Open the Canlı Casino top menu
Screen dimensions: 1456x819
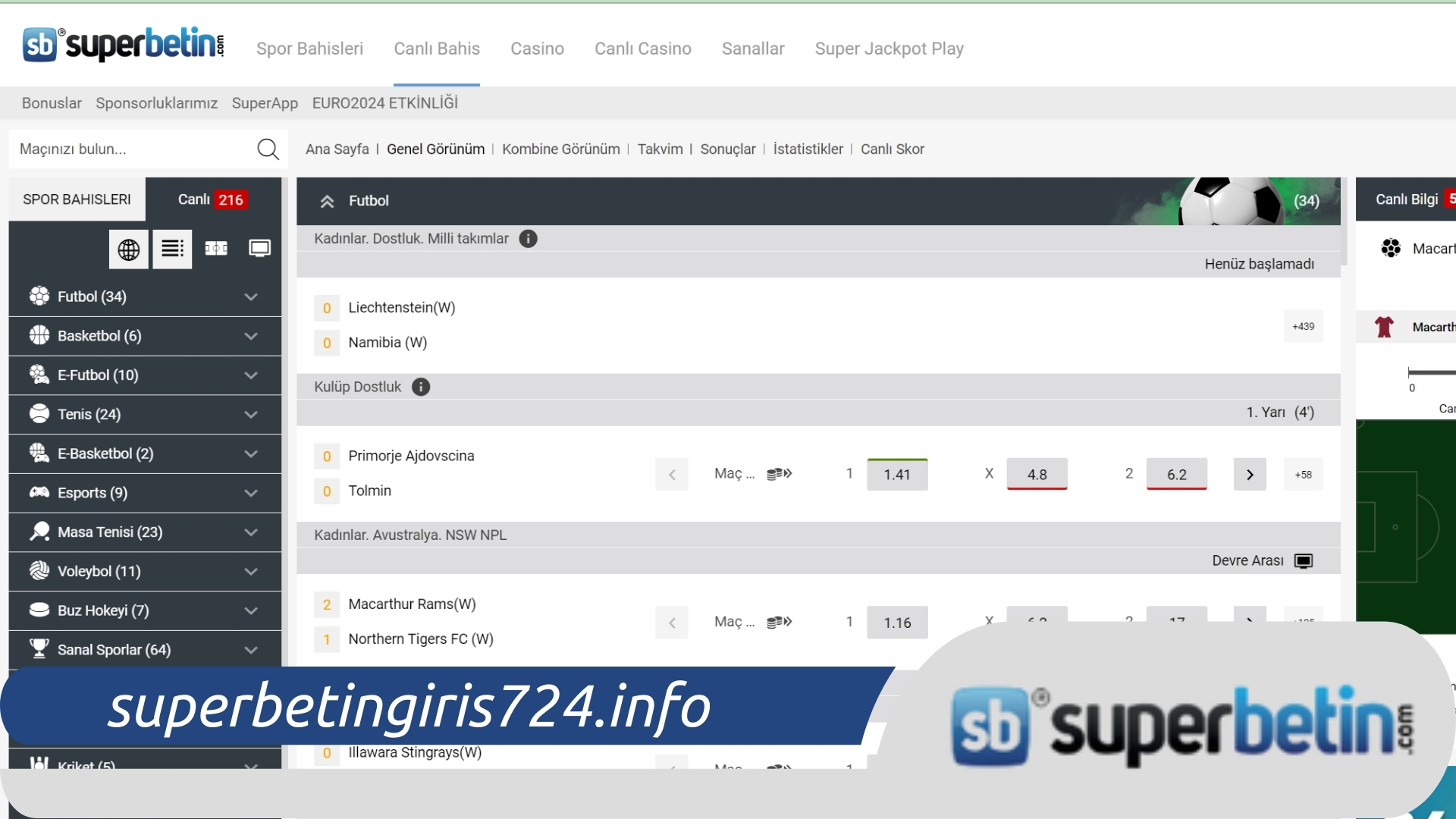pyautogui.click(x=643, y=49)
